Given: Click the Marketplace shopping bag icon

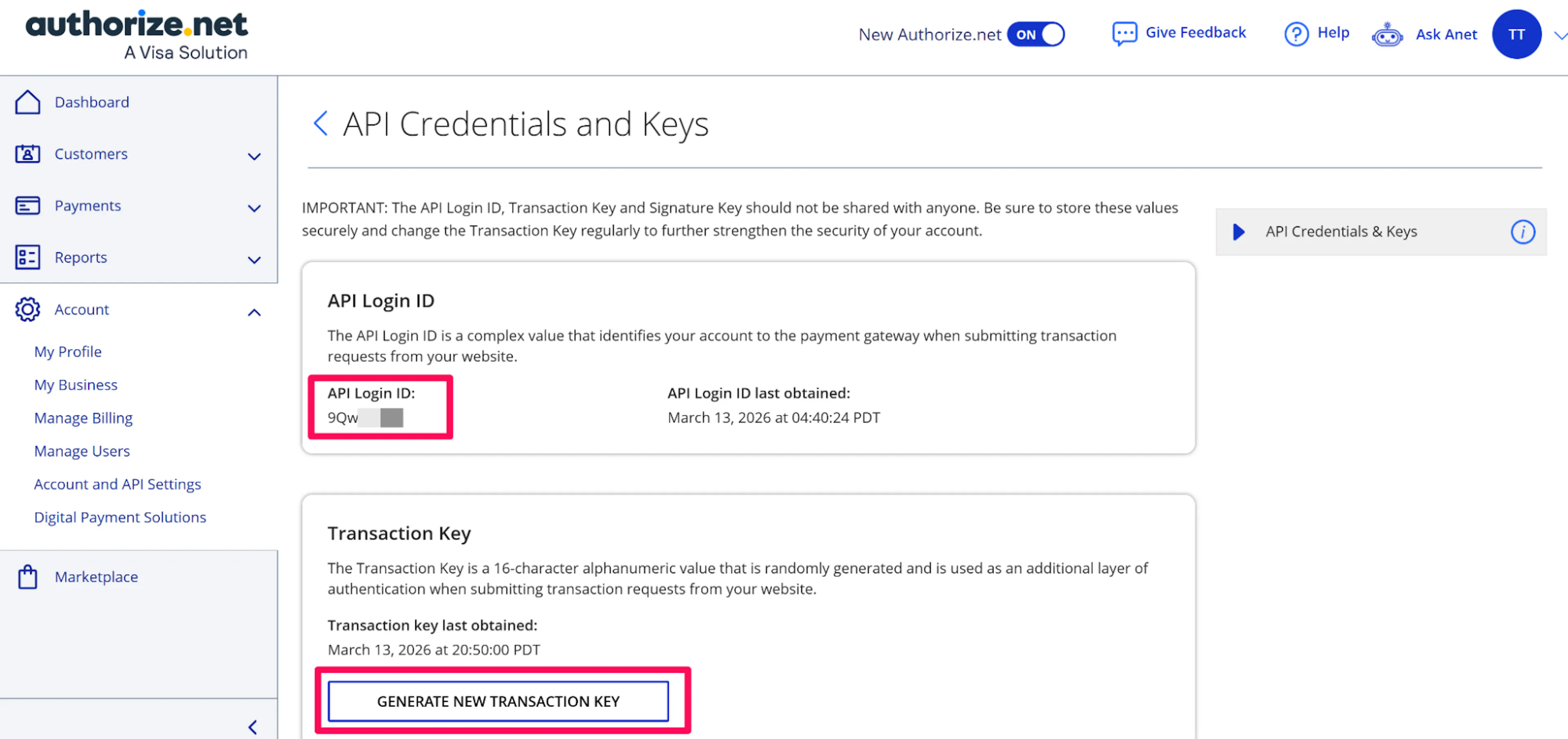Looking at the screenshot, I should coord(27,577).
